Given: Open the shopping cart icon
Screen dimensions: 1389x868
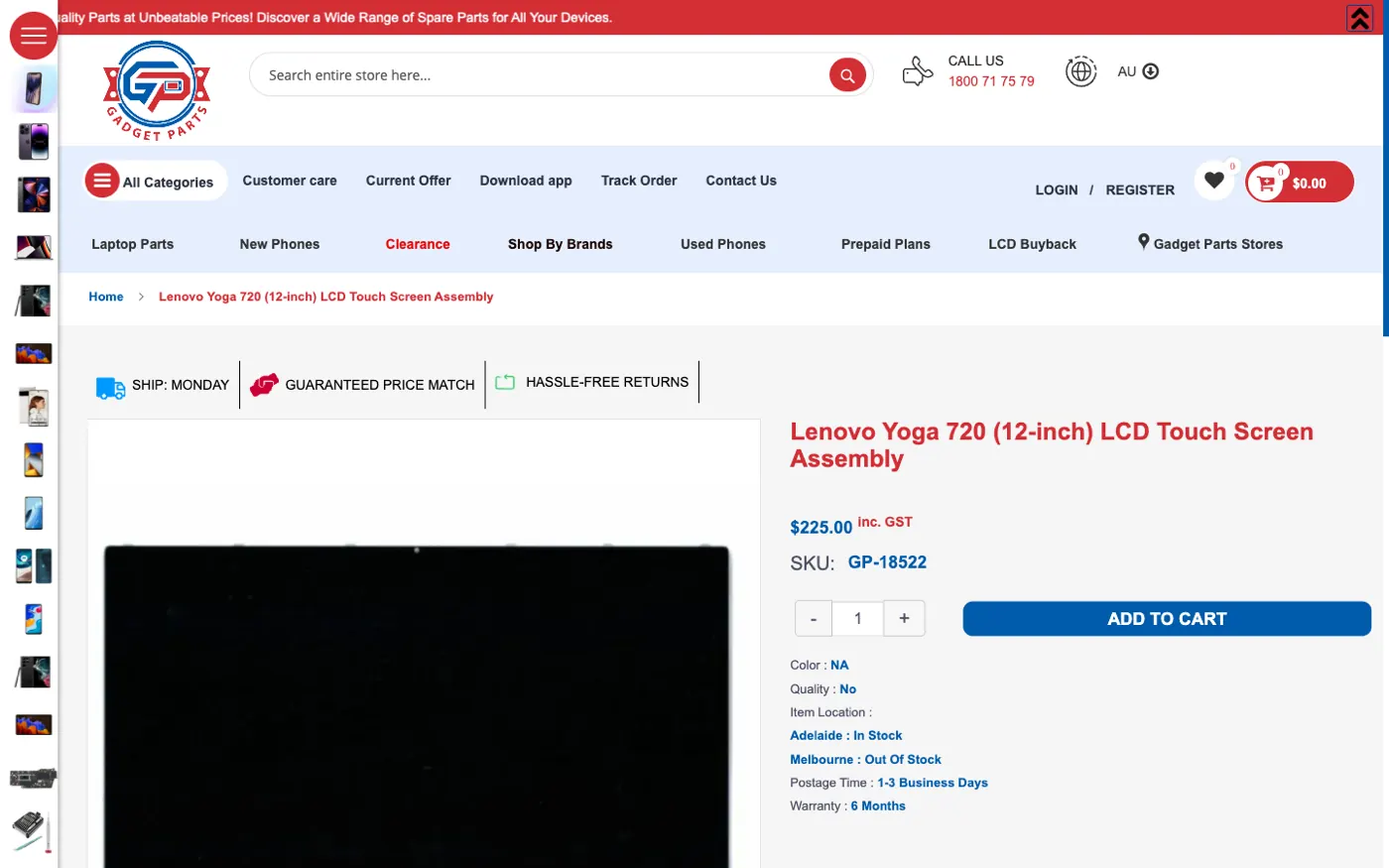Looking at the screenshot, I should click(x=1265, y=183).
